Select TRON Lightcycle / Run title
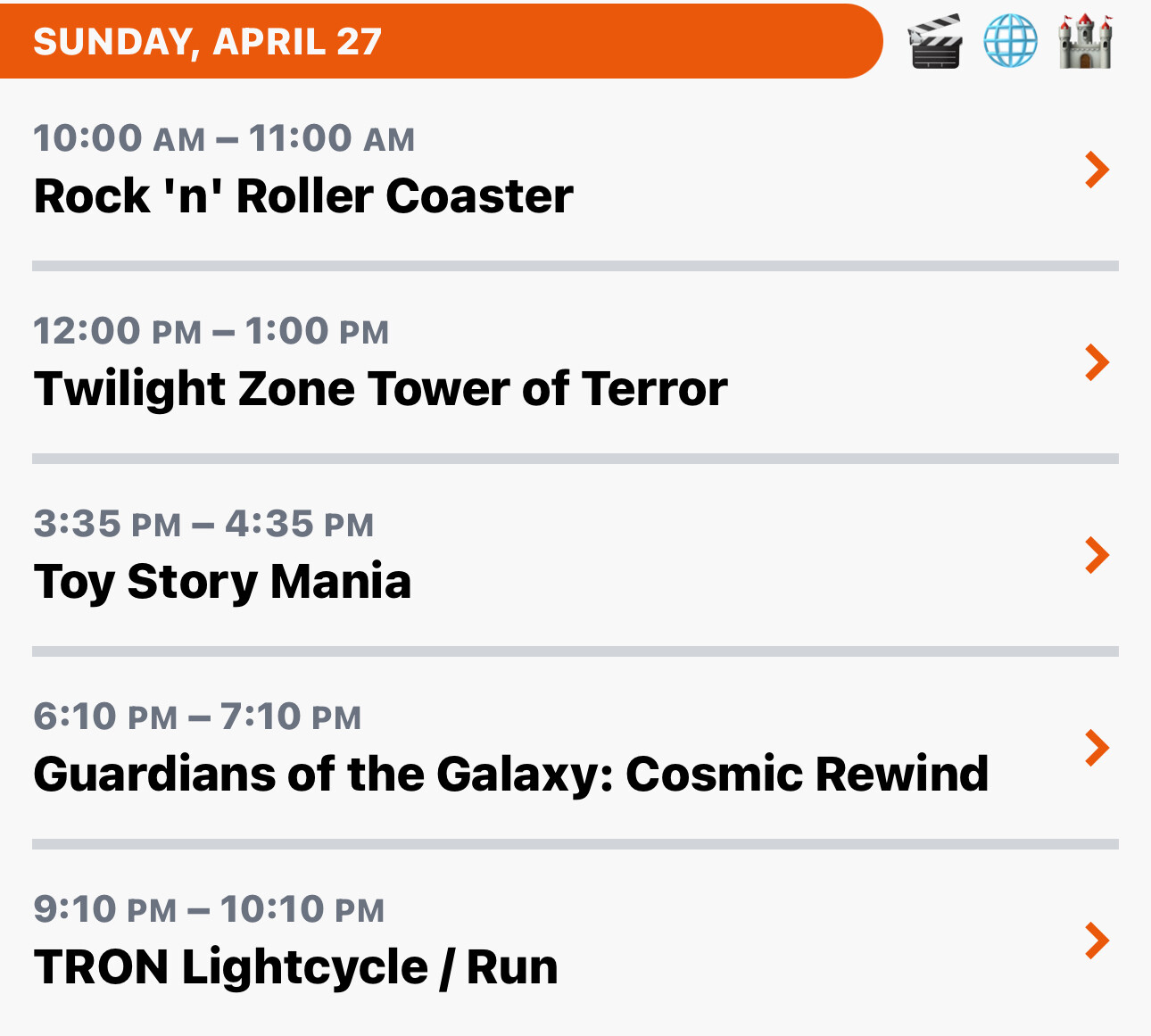 tap(296, 967)
